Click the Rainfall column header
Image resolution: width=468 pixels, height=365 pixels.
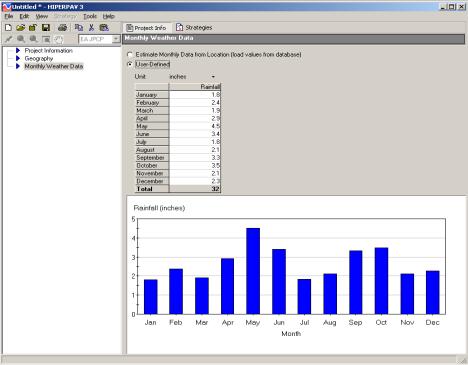pos(195,87)
